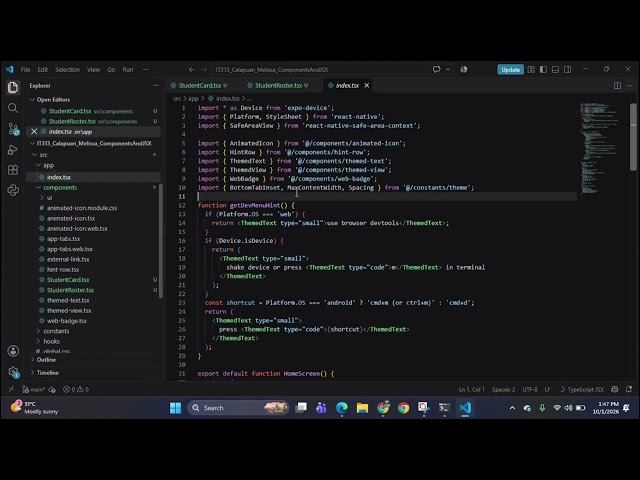Viewport: 640px width, 480px height.
Task: Expand the Outline section
Action: coord(46,360)
